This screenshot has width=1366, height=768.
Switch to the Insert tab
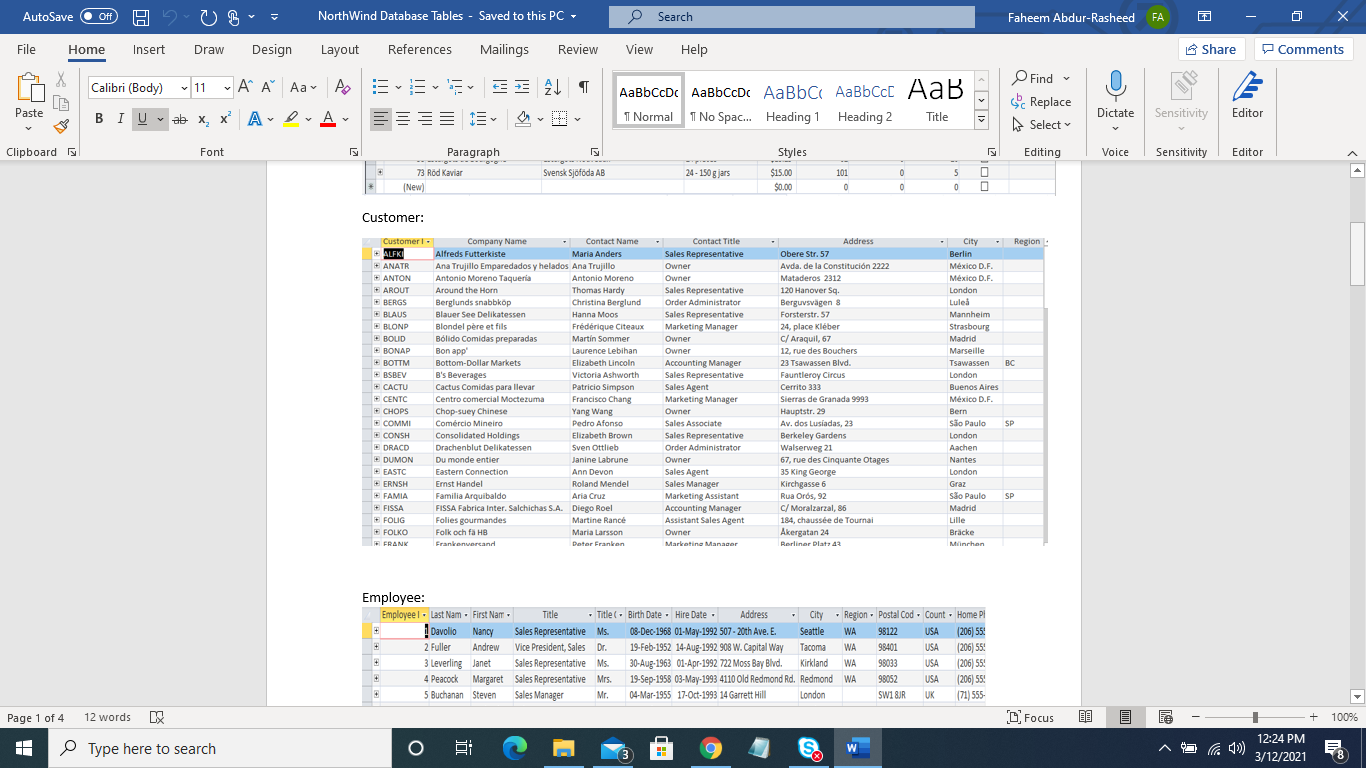149,49
